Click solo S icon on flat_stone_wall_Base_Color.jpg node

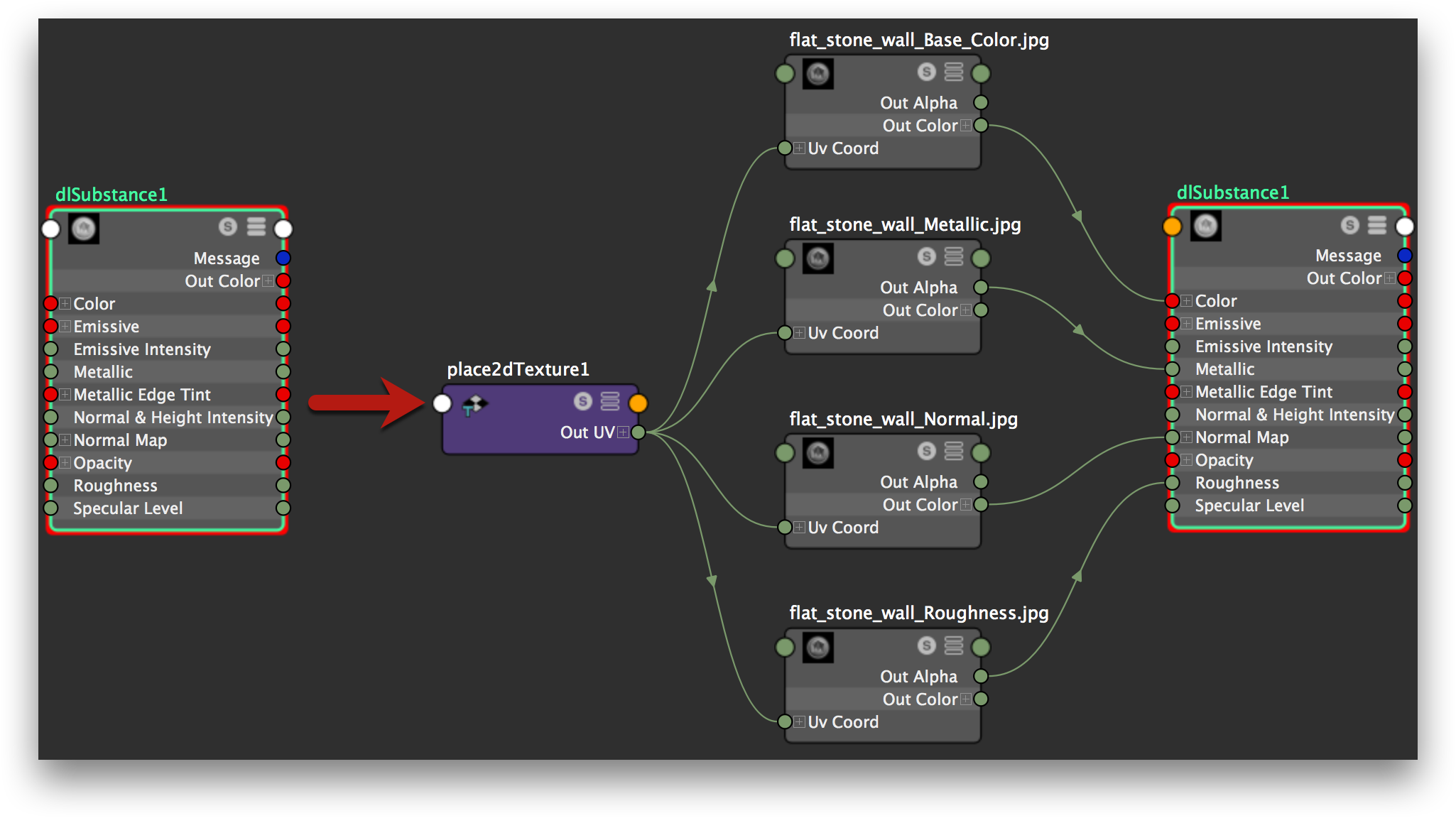(926, 72)
